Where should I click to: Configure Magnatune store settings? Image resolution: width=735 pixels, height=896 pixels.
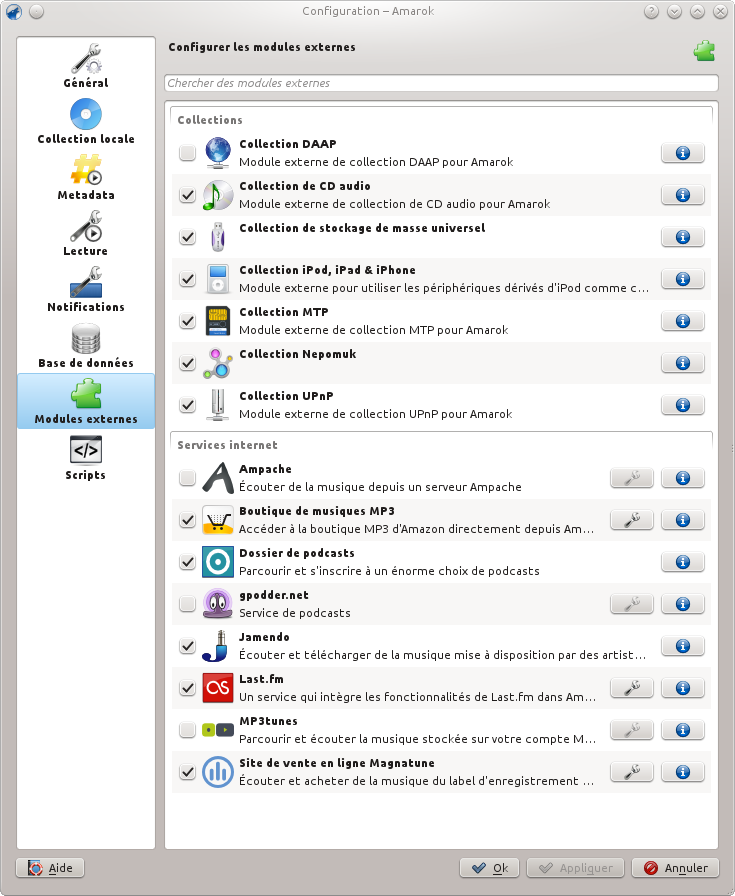[x=632, y=772]
